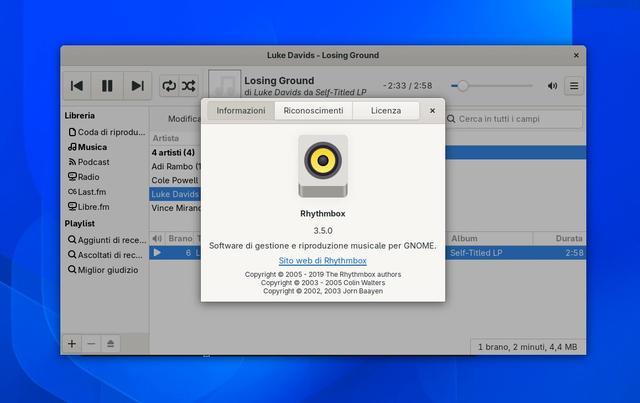Skip to the next track

pos(138,86)
